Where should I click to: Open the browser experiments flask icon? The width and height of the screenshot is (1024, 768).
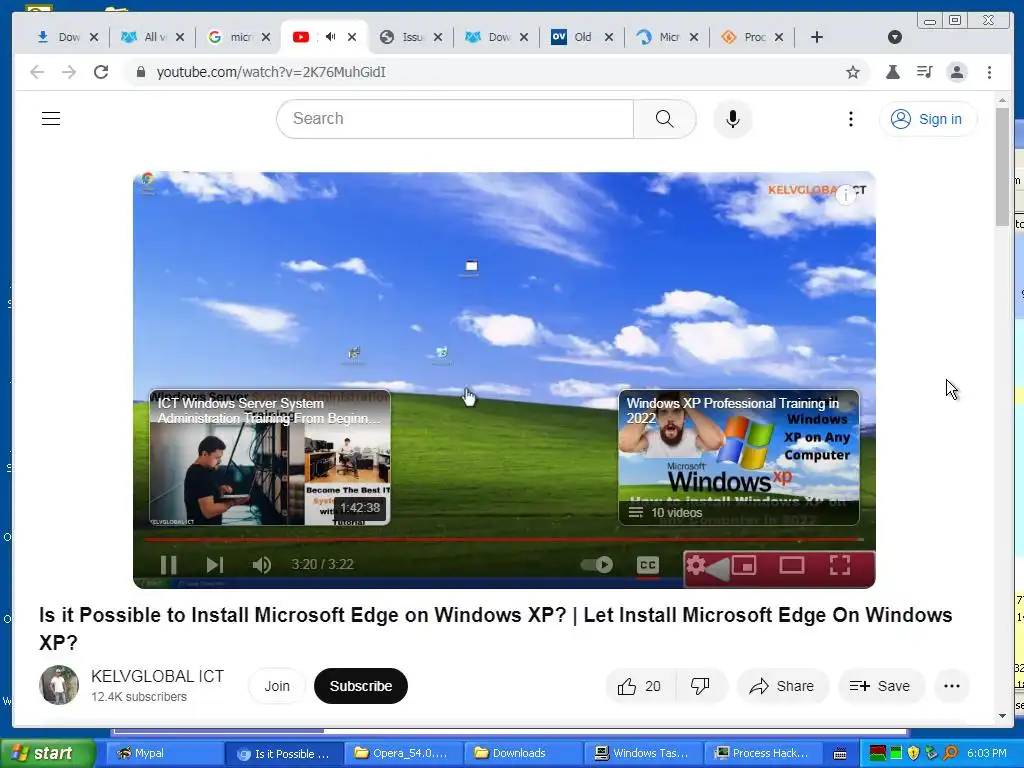coord(893,72)
